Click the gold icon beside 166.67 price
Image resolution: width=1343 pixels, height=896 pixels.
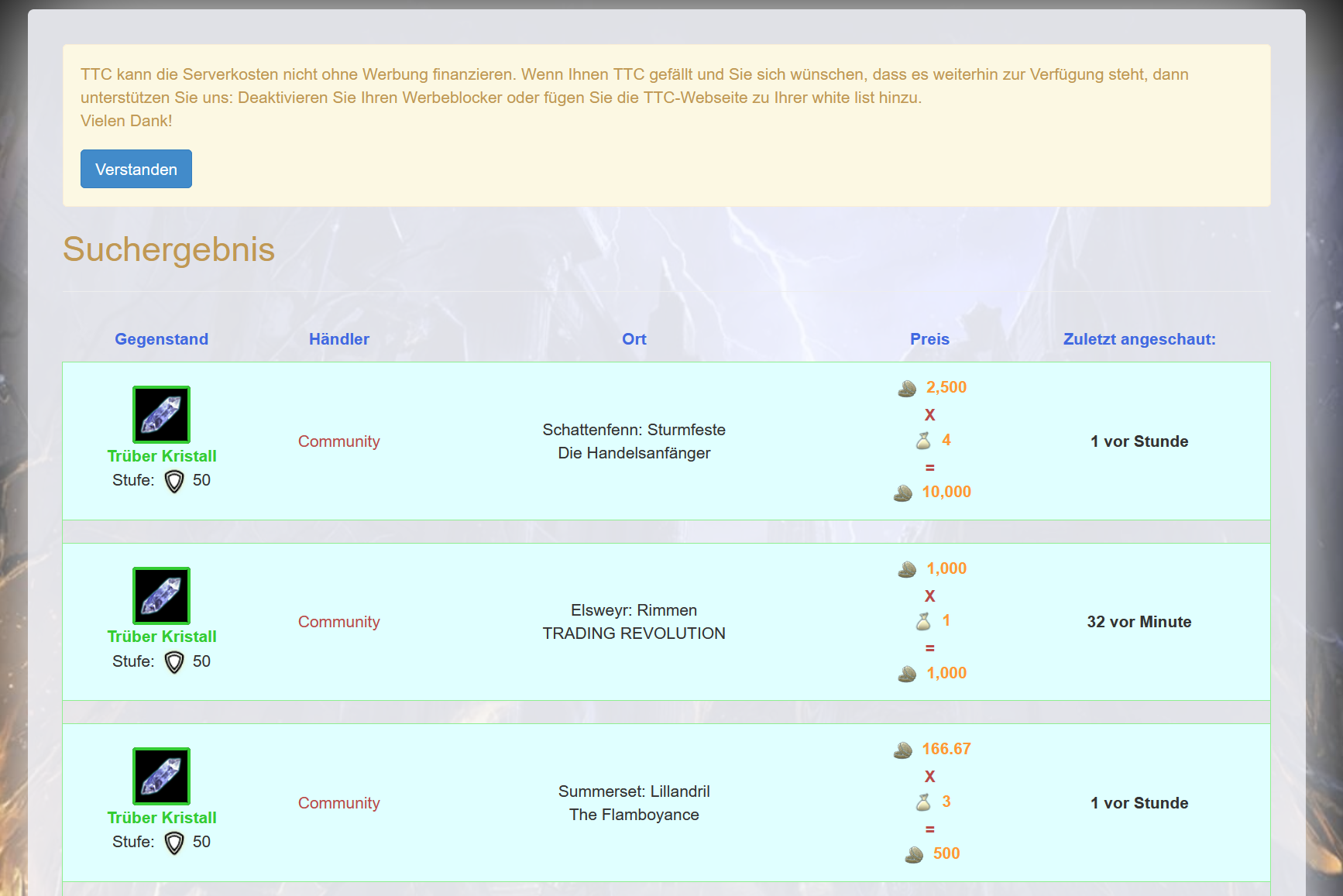coord(902,750)
